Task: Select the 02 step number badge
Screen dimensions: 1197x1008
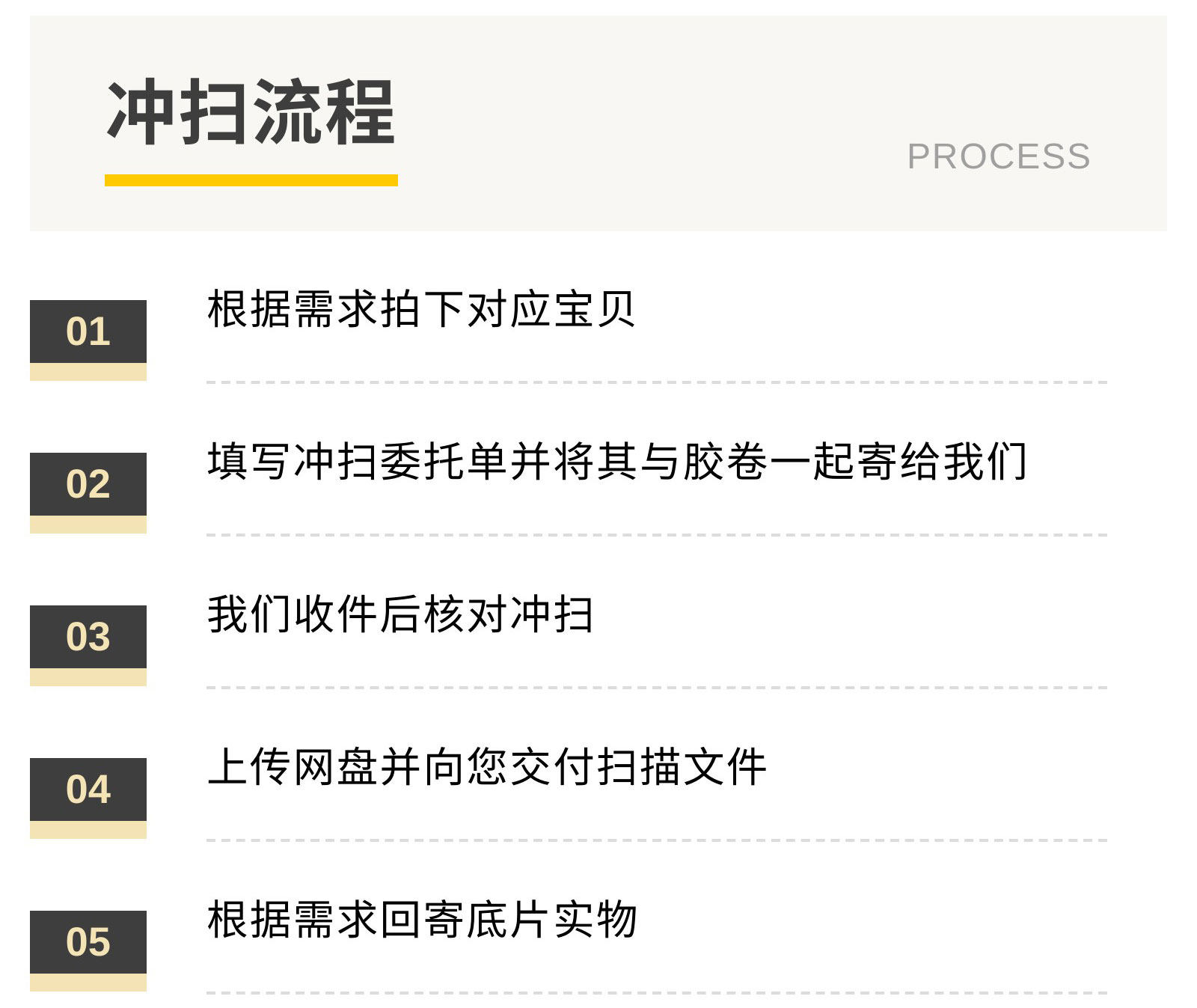Action: point(88,484)
